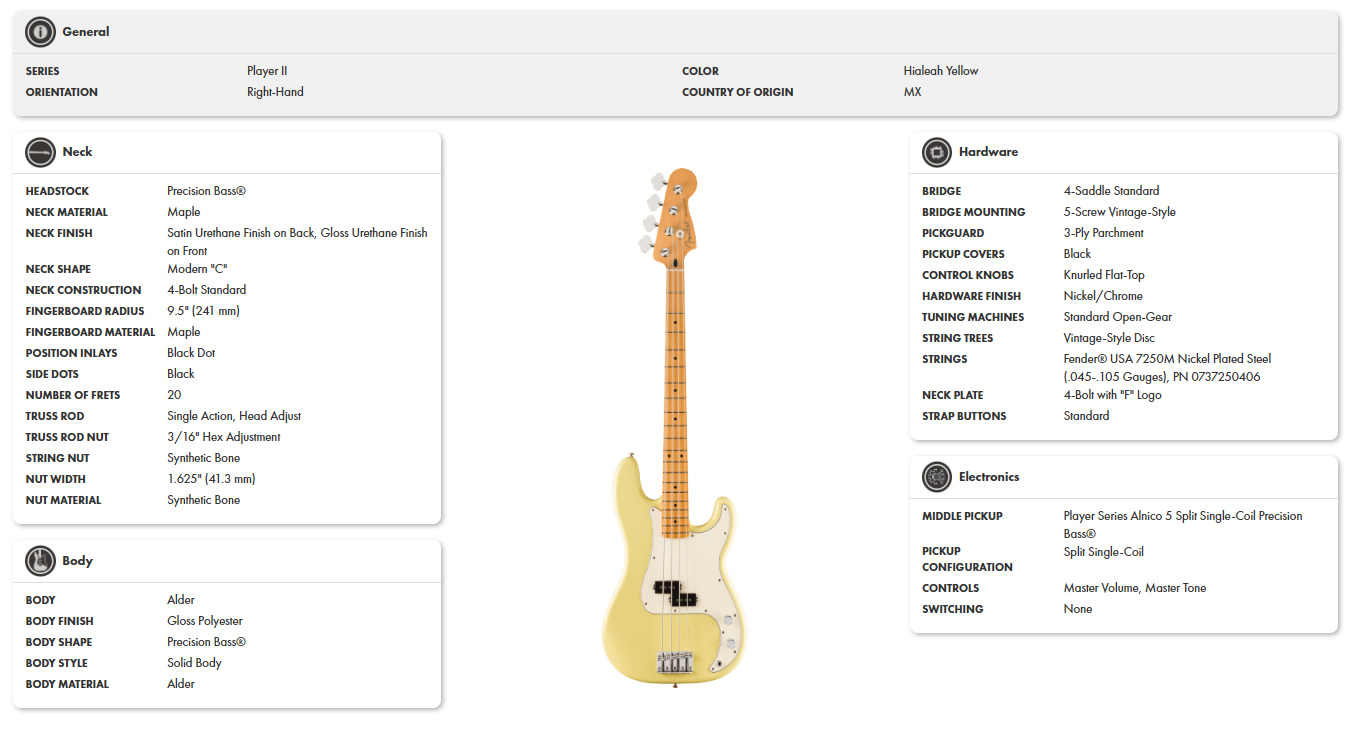
Task: Click the "Hialeah Yellow" color value
Action: 941,71
